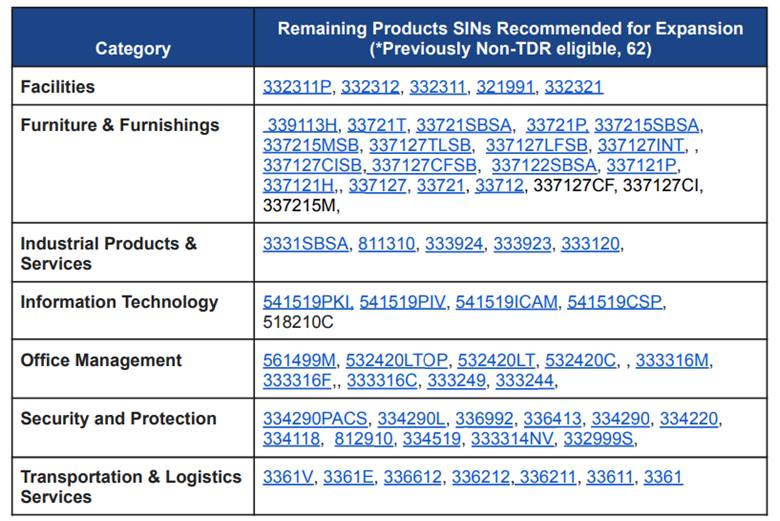Click the Category column header
The height and width of the screenshot is (521, 780).
coord(133,48)
